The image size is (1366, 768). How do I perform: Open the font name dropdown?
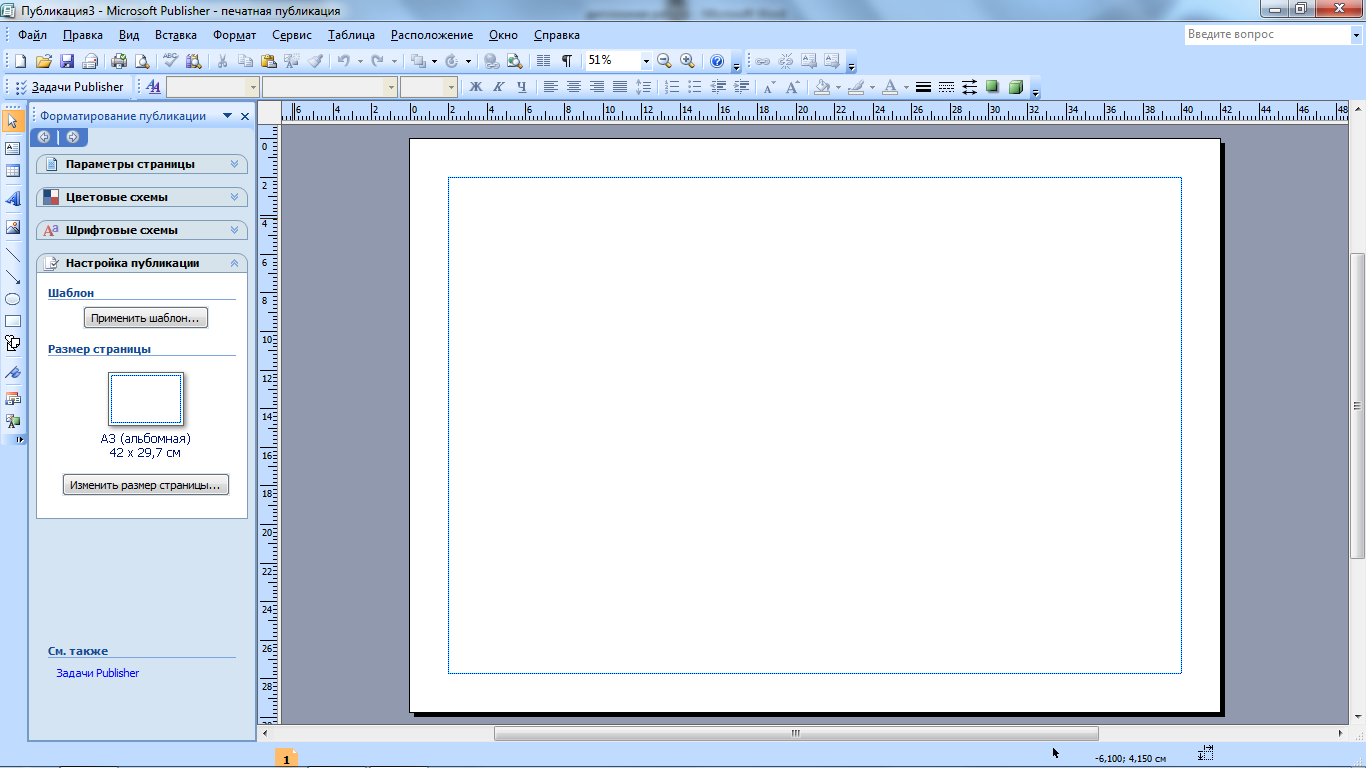[x=391, y=87]
